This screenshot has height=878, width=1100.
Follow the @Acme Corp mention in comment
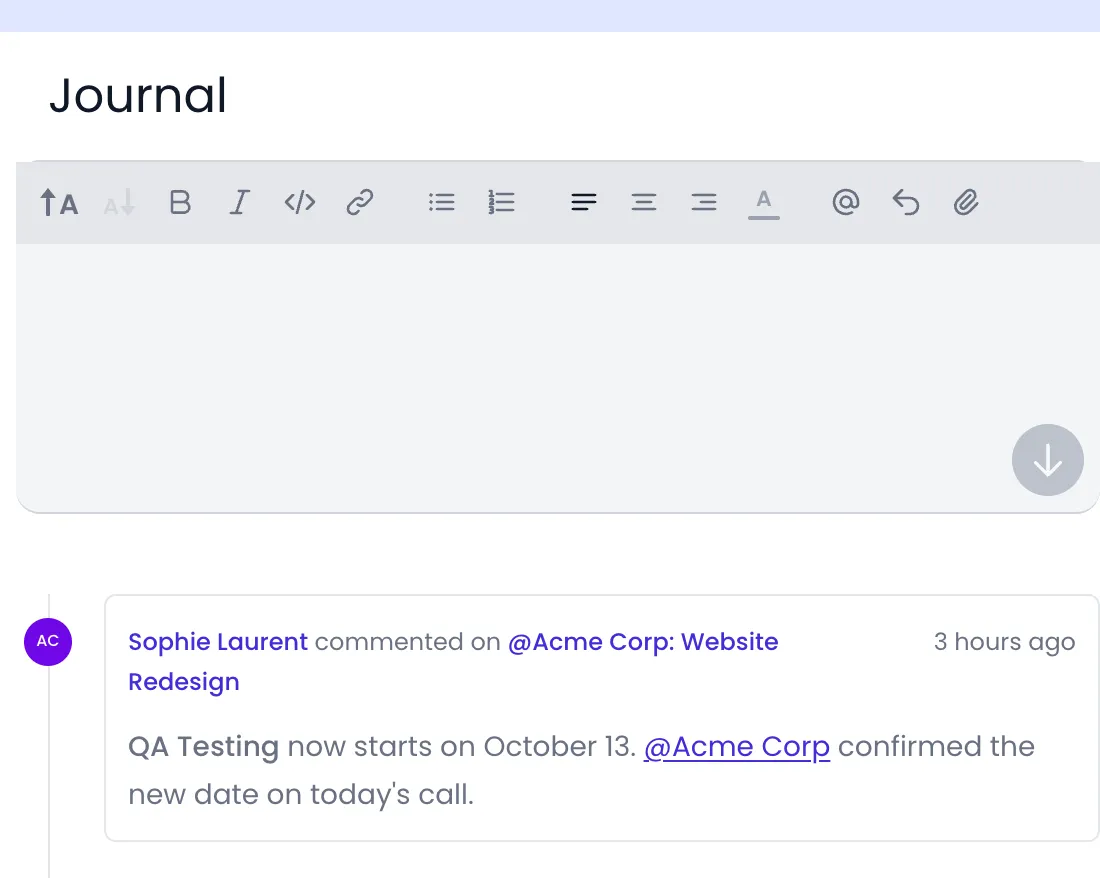pyautogui.click(x=737, y=747)
